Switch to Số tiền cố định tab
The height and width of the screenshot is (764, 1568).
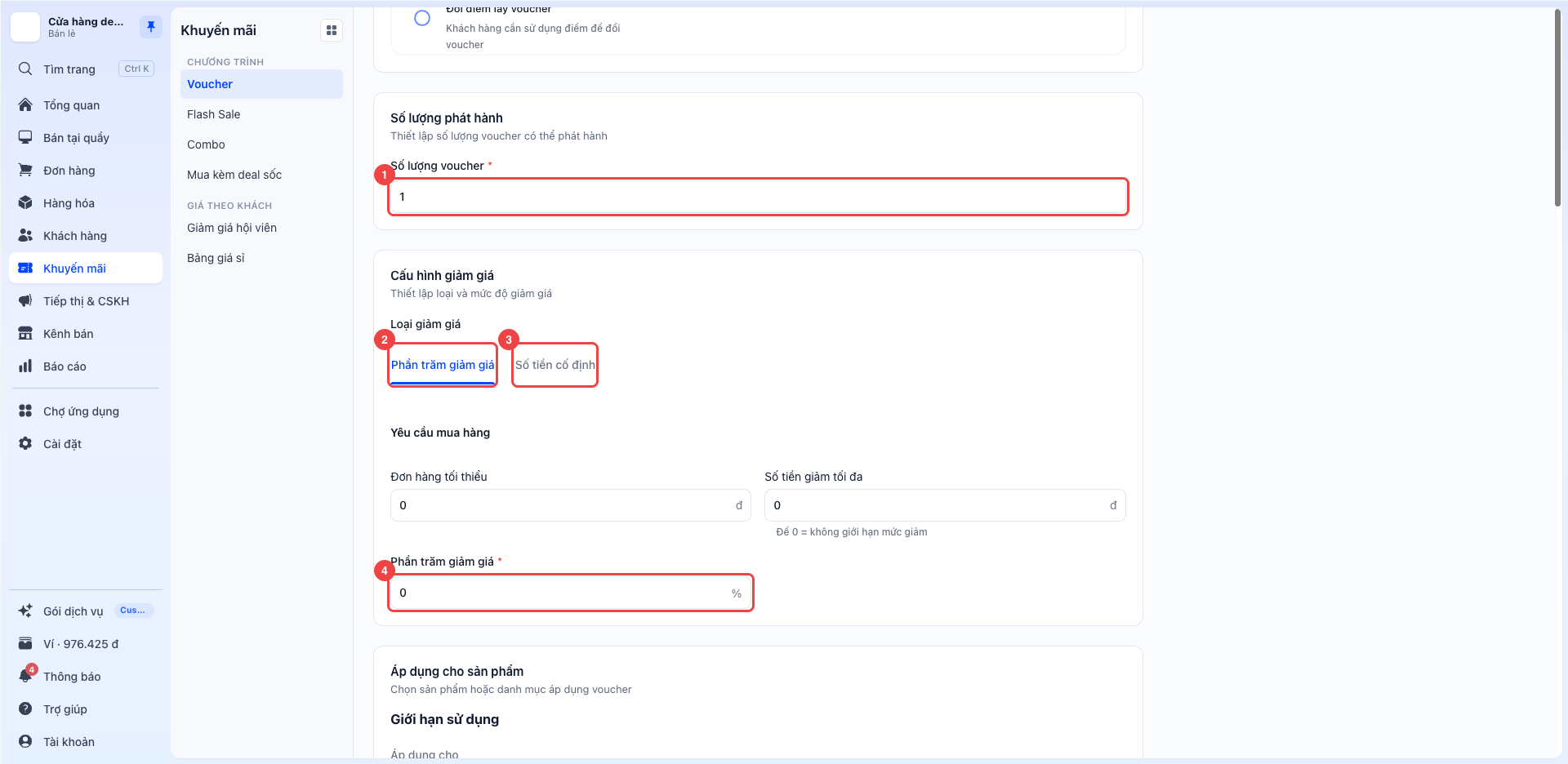point(555,365)
